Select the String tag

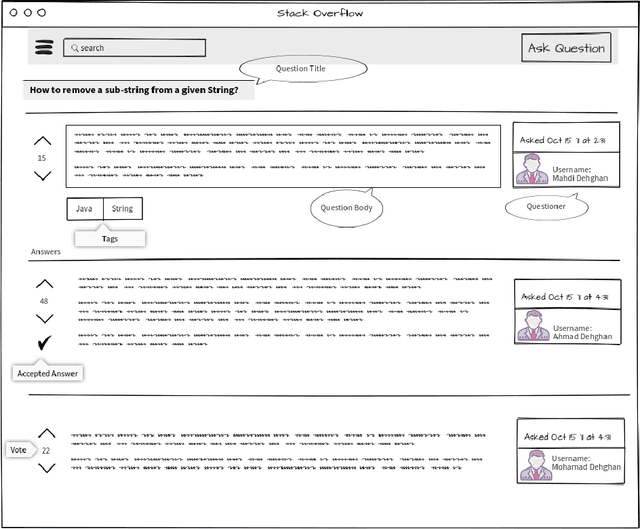point(122,209)
